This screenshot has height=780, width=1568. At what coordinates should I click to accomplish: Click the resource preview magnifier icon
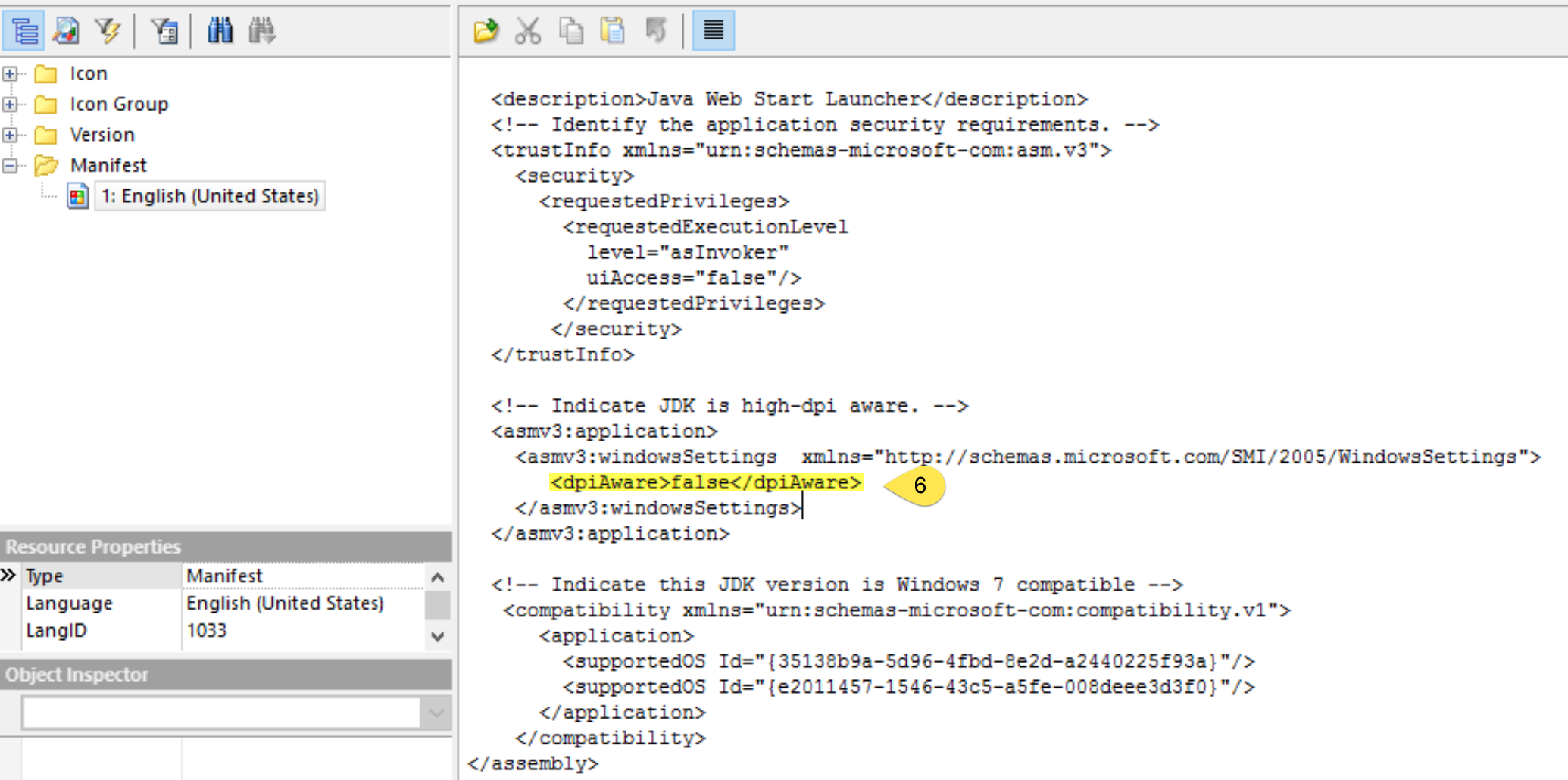(x=66, y=31)
